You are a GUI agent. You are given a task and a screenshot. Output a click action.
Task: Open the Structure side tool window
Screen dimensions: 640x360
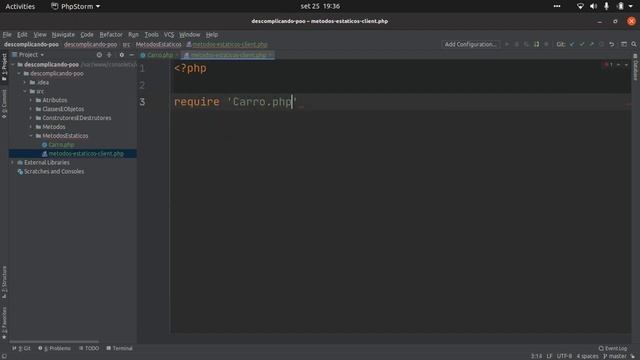4,282
